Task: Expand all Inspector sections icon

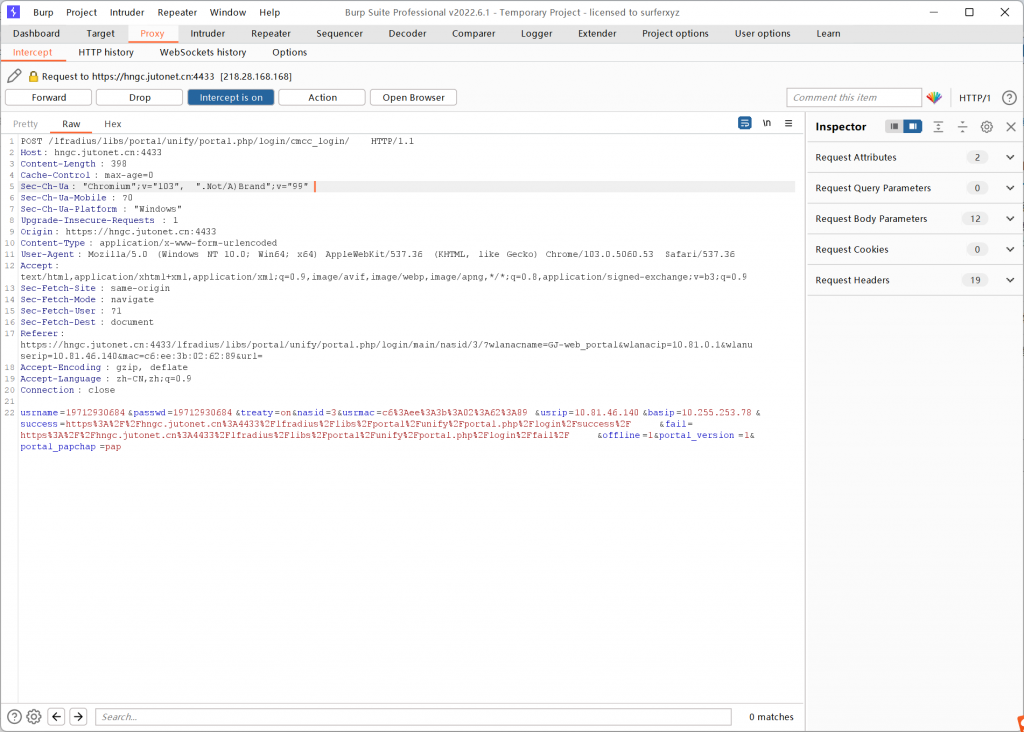Action: tap(938, 127)
